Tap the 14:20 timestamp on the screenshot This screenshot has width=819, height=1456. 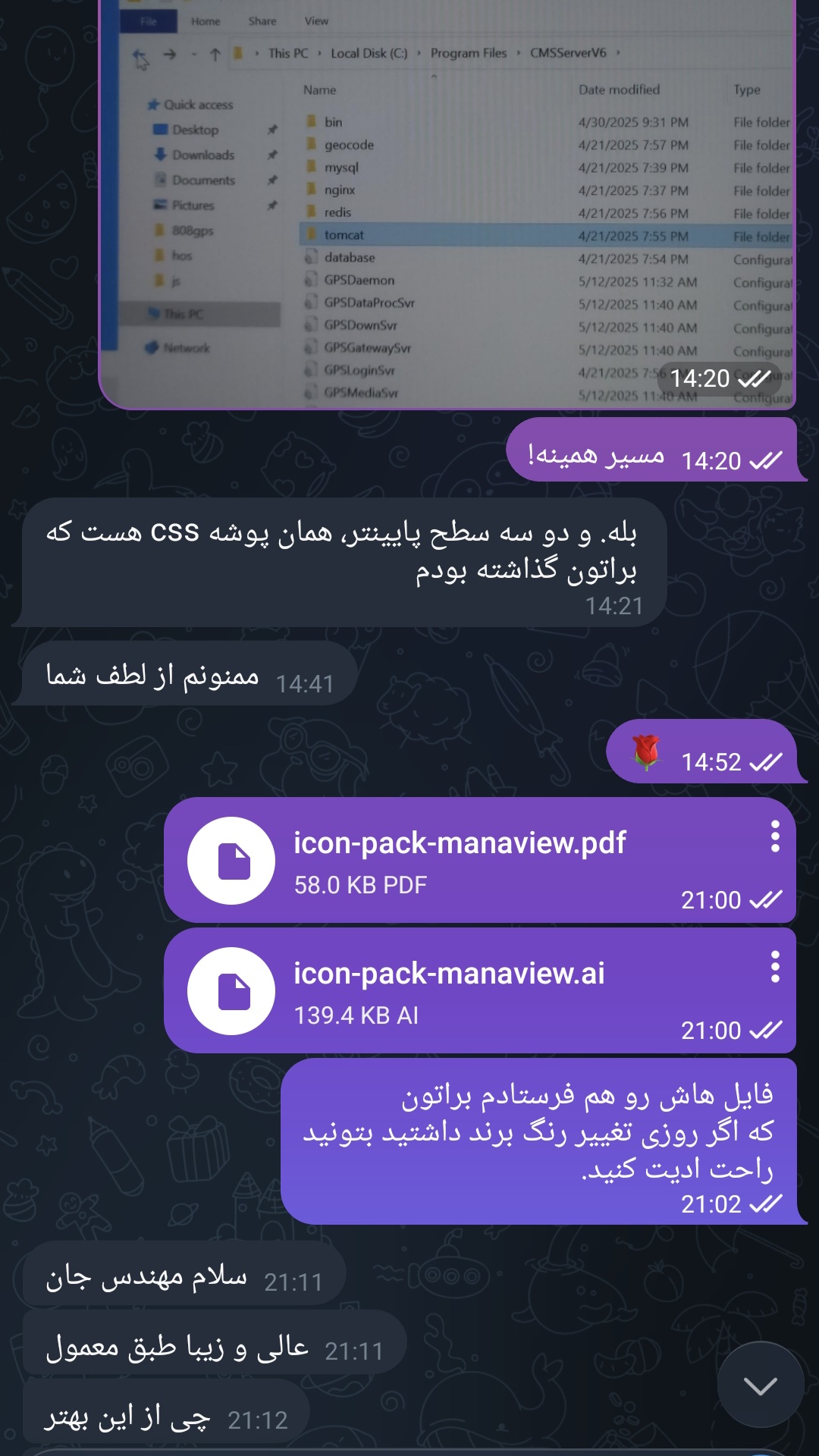click(x=699, y=378)
